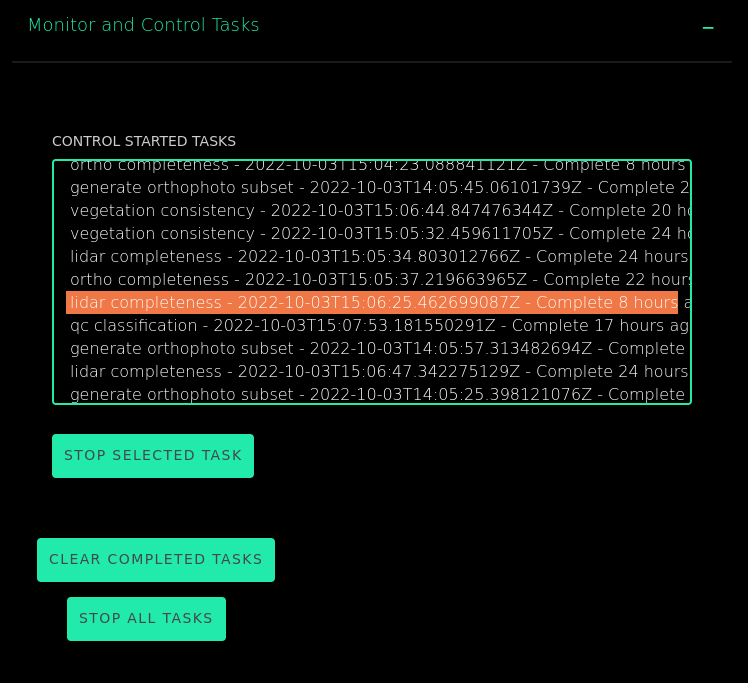This screenshot has height=683, width=748.
Task: Select the partially visible ortho completeness 15:04:23 task
Action: (x=370, y=167)
